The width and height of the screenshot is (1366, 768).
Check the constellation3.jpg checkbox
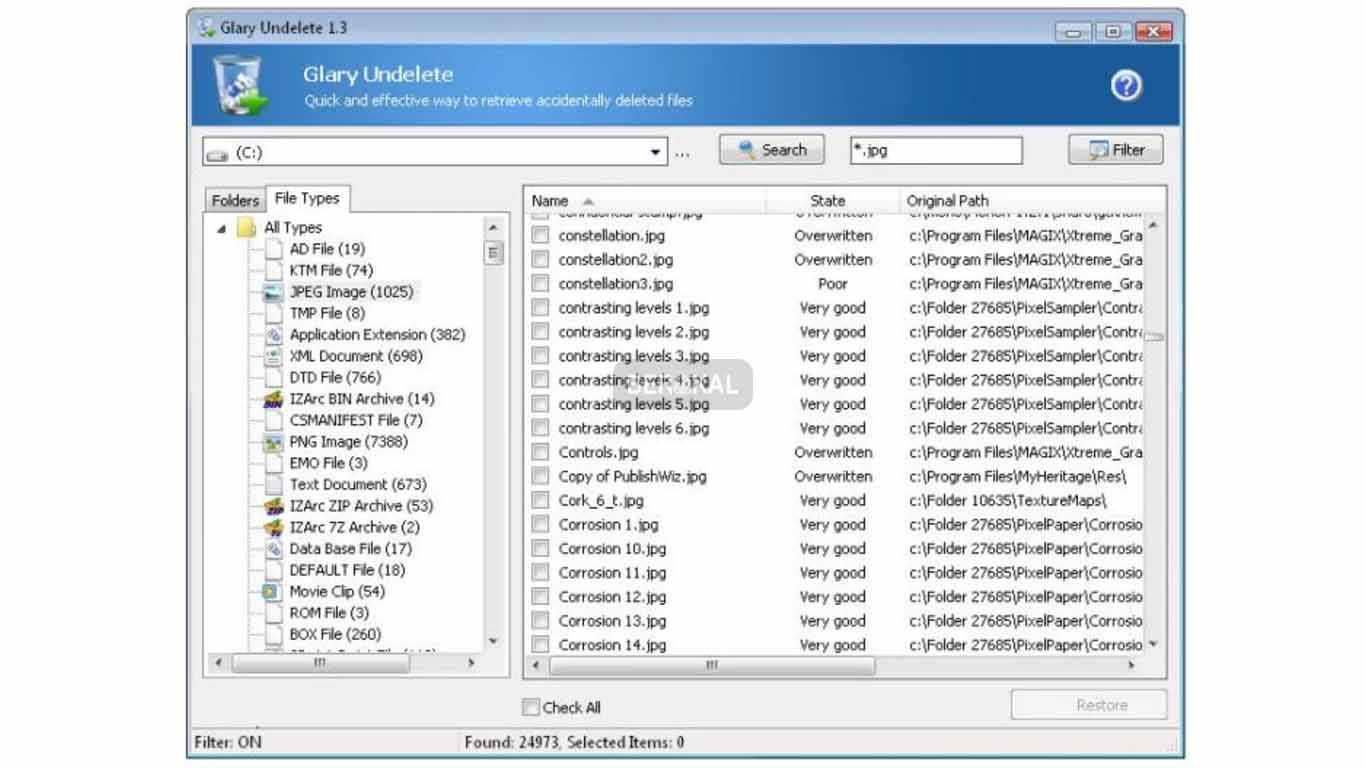point(540,283)
